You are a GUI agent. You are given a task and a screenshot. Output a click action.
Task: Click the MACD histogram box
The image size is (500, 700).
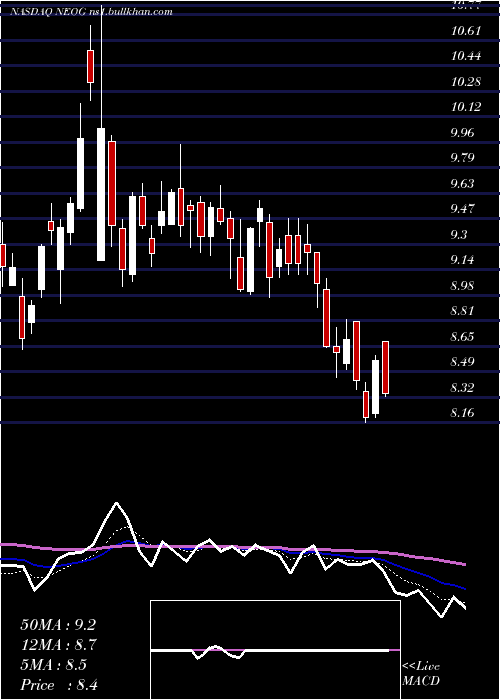(x=275, y=650)
